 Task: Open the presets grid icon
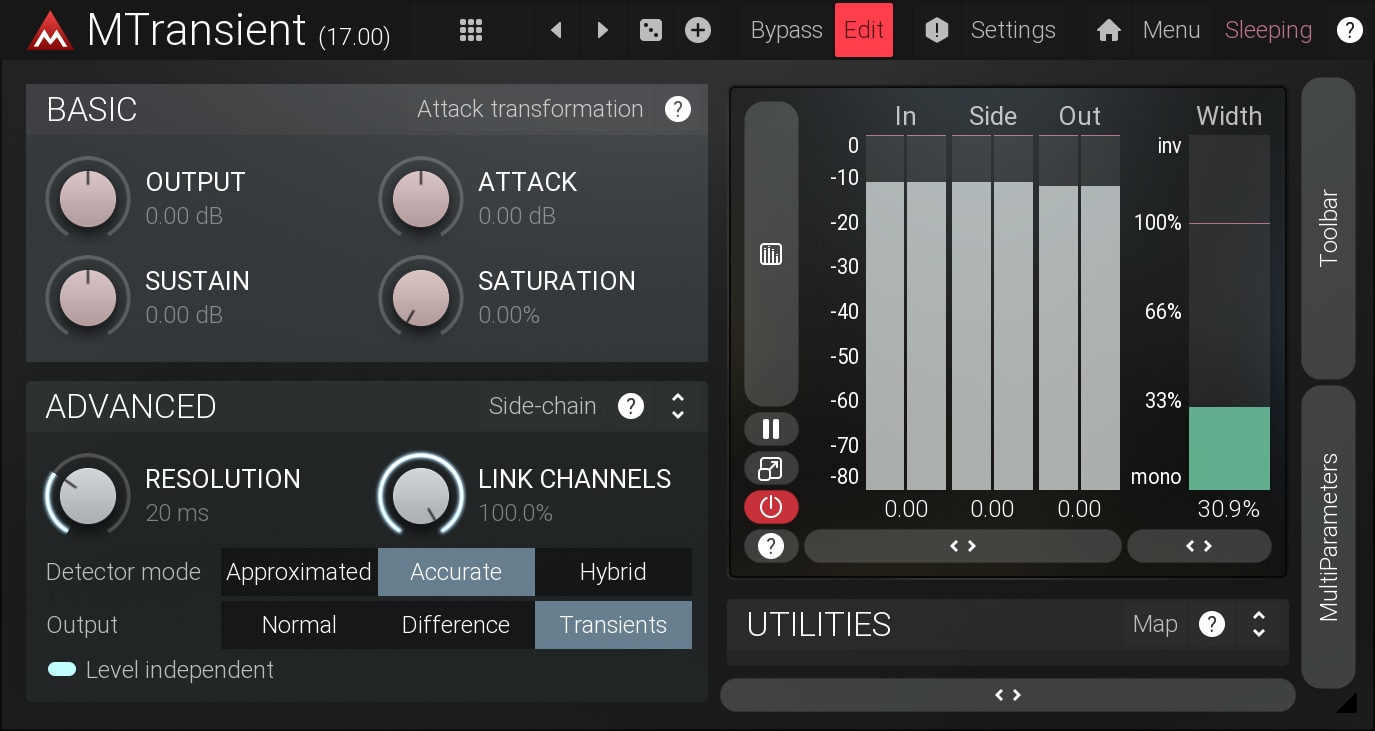471,30
